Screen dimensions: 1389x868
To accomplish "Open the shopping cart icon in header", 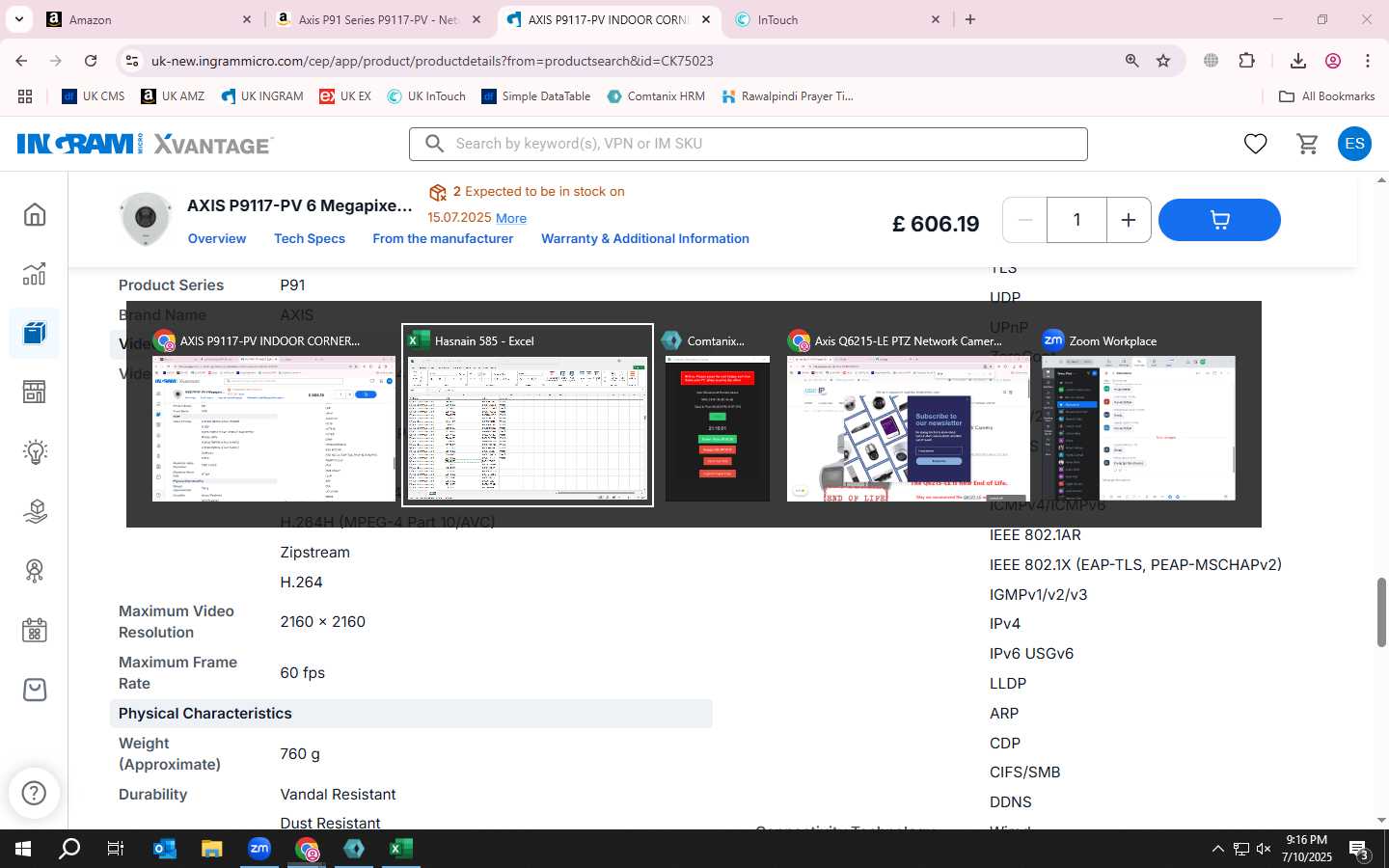I will (1307, 144).
